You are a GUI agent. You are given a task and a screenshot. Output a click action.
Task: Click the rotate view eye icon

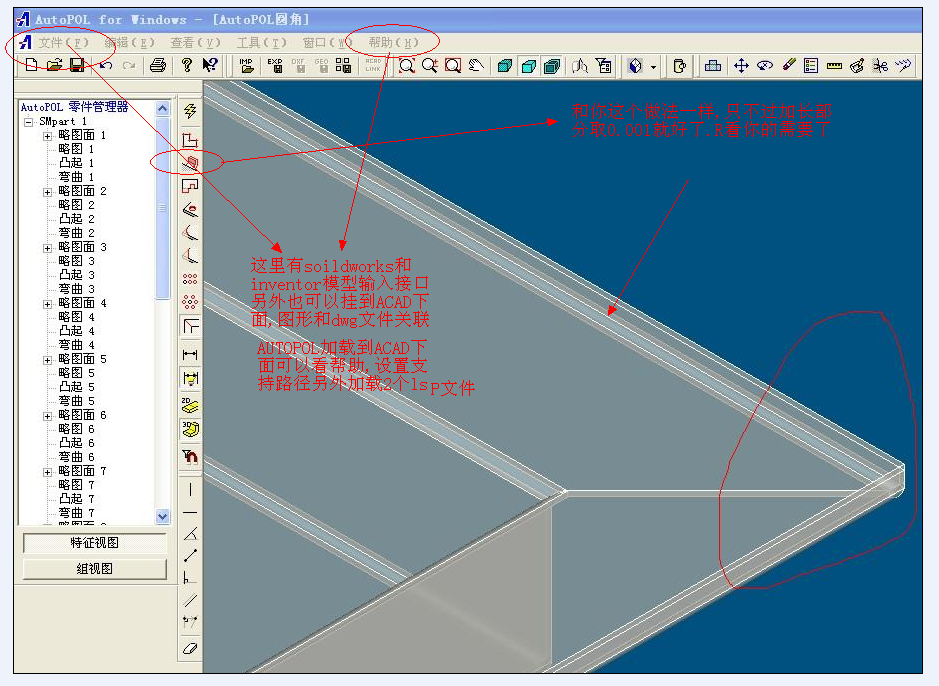pos(765,65)
